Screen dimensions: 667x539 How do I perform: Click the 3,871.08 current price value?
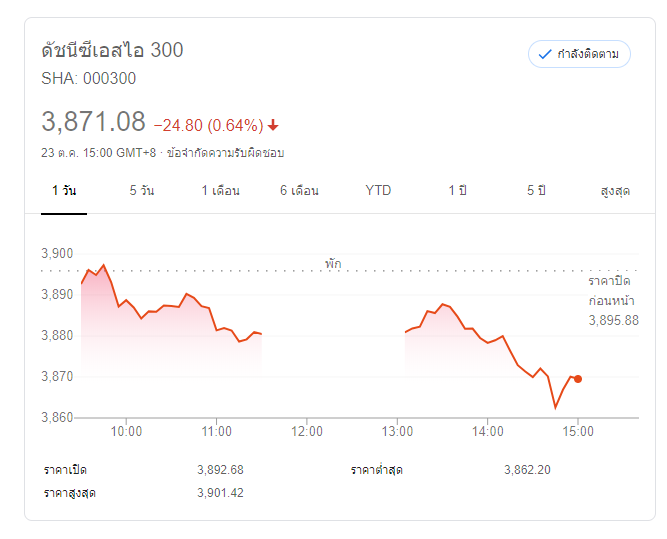click(94, 122)
